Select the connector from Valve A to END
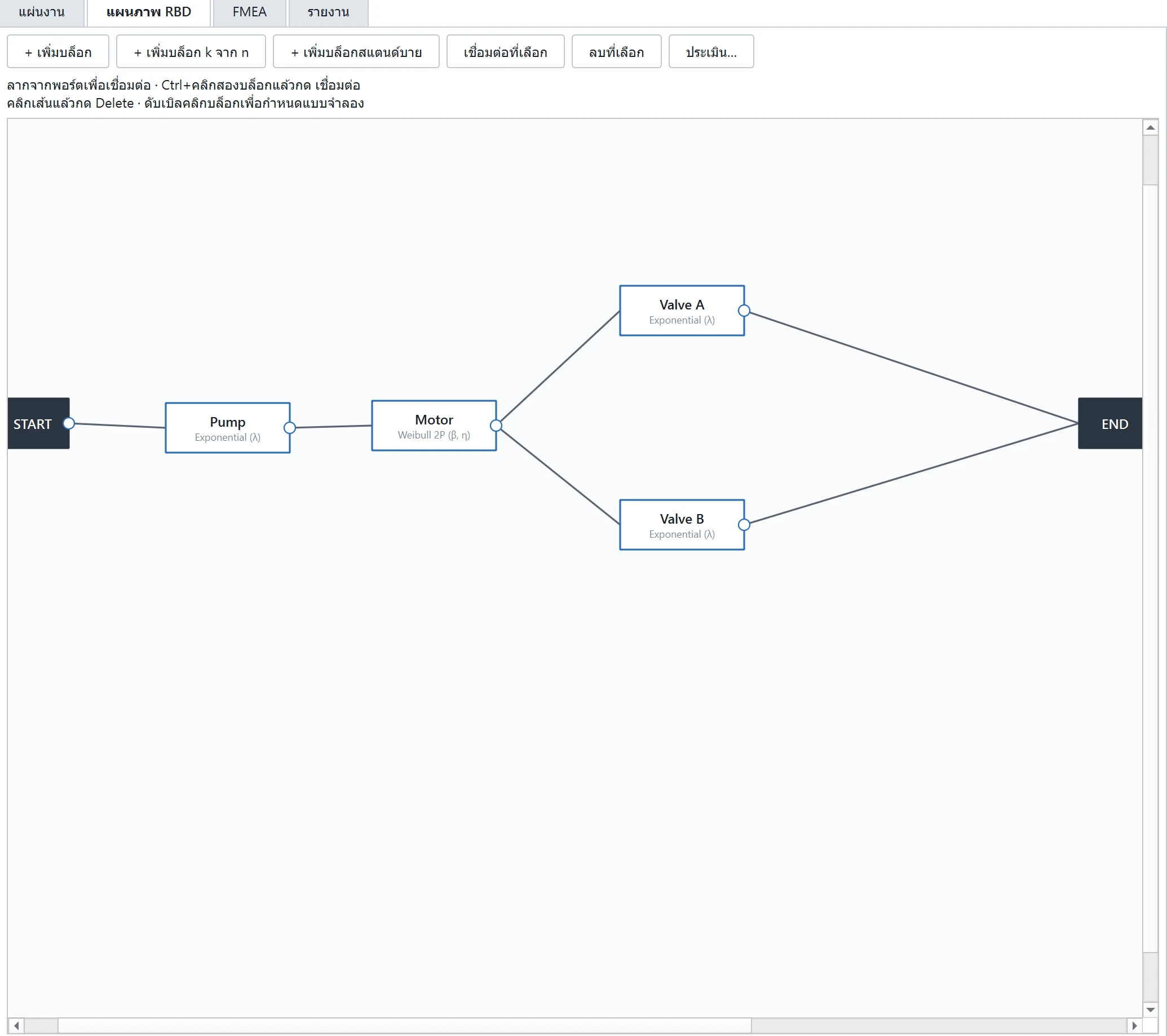The width and height of the screenshot is (1167, 1036). (x=913, y=368)
